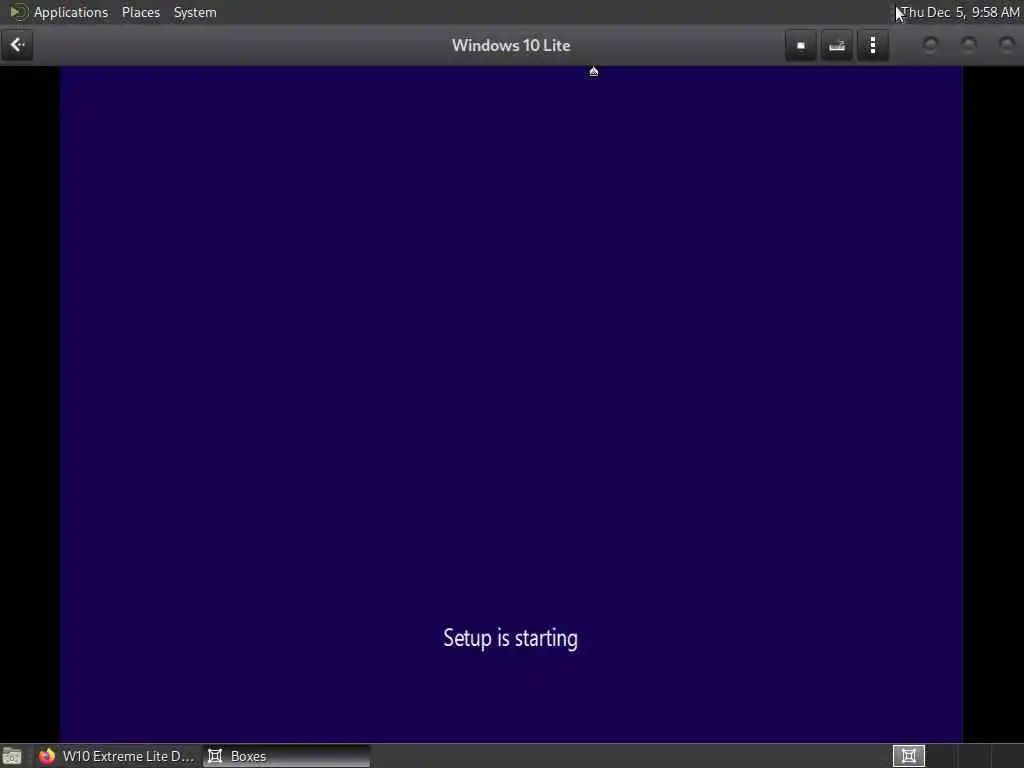Click the last dimmed window control button
Screen dimensions: 1024x768
pyautogui.click(x=1007, y=44)
